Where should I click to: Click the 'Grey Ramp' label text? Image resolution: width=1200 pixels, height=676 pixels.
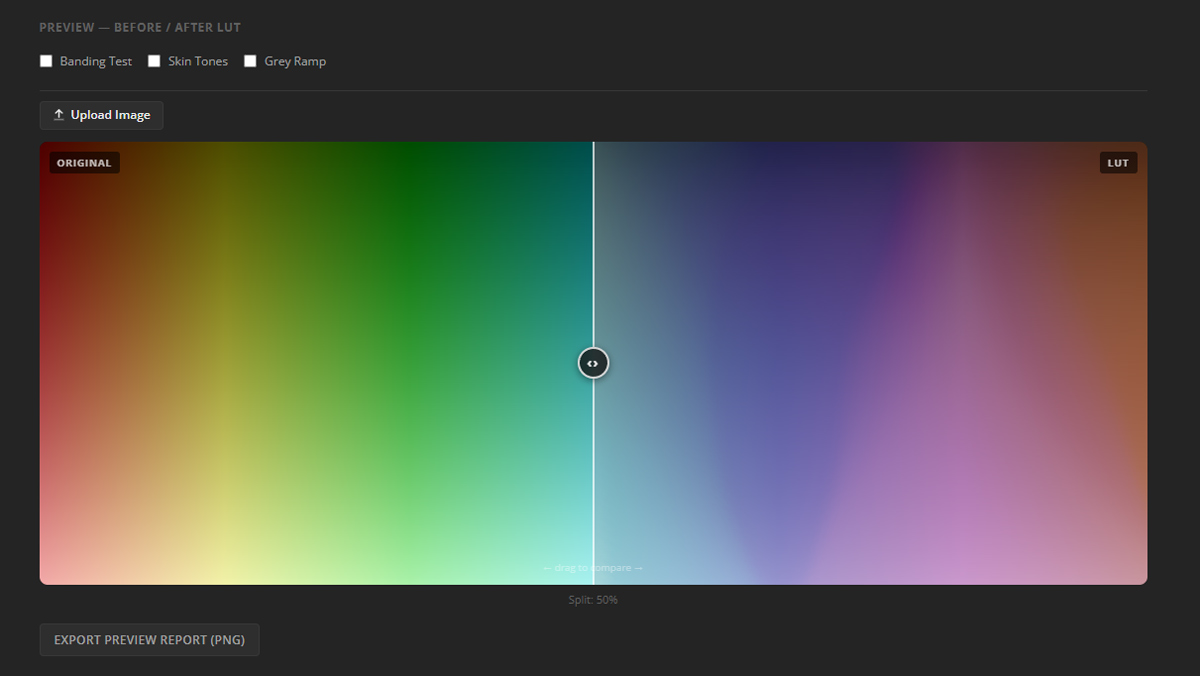pyautogui.click(x=295, y=61)
